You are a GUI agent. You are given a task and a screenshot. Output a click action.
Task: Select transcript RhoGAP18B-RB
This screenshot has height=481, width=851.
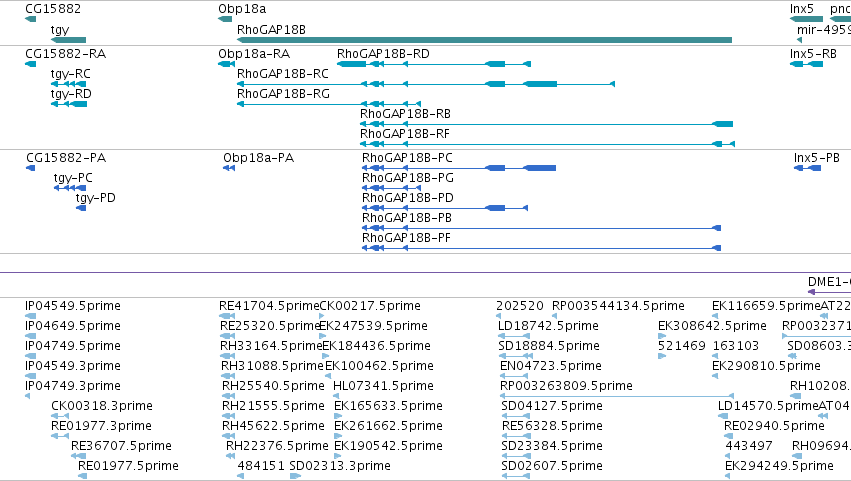click(x=547, y=124)
